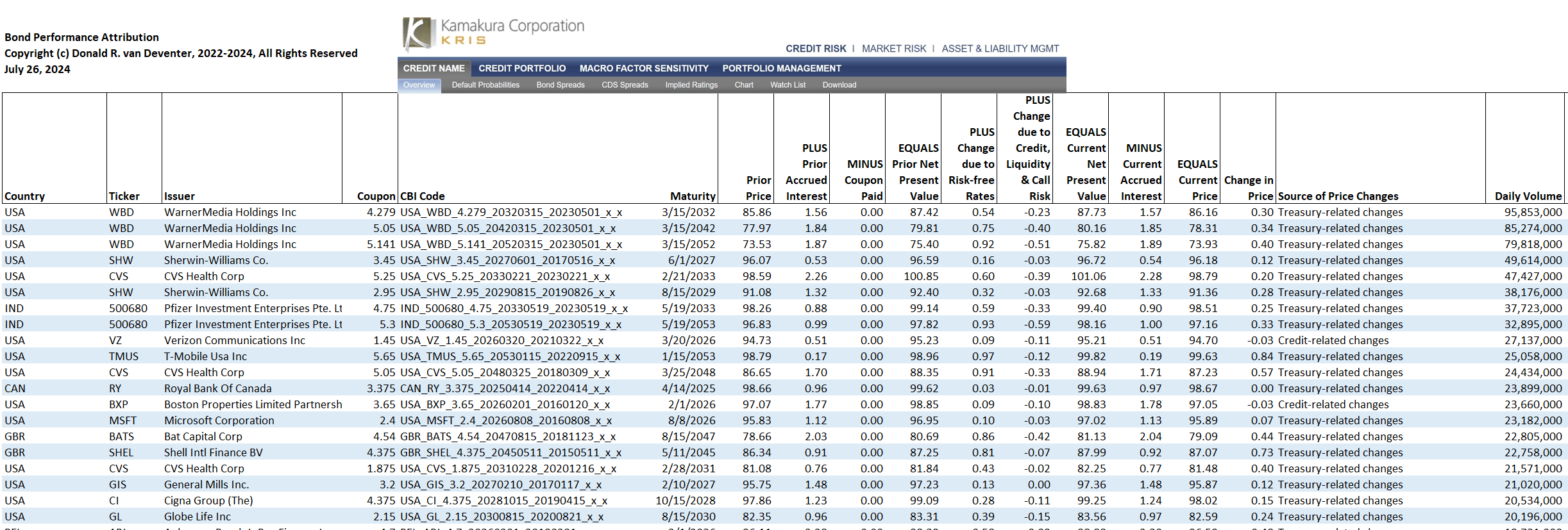Viewport: 1568px width, 530px height.
Task: Open the Bond Spreads sub-tab
Action: 561,85
